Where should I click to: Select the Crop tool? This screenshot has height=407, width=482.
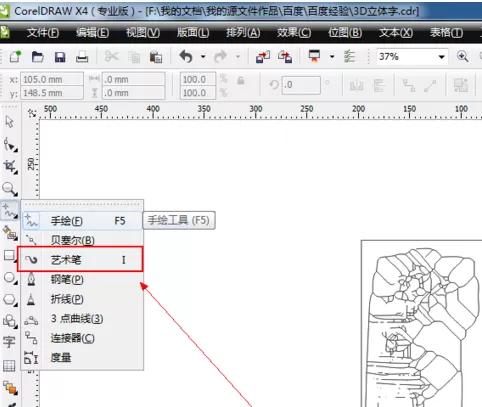coord(10,166)
